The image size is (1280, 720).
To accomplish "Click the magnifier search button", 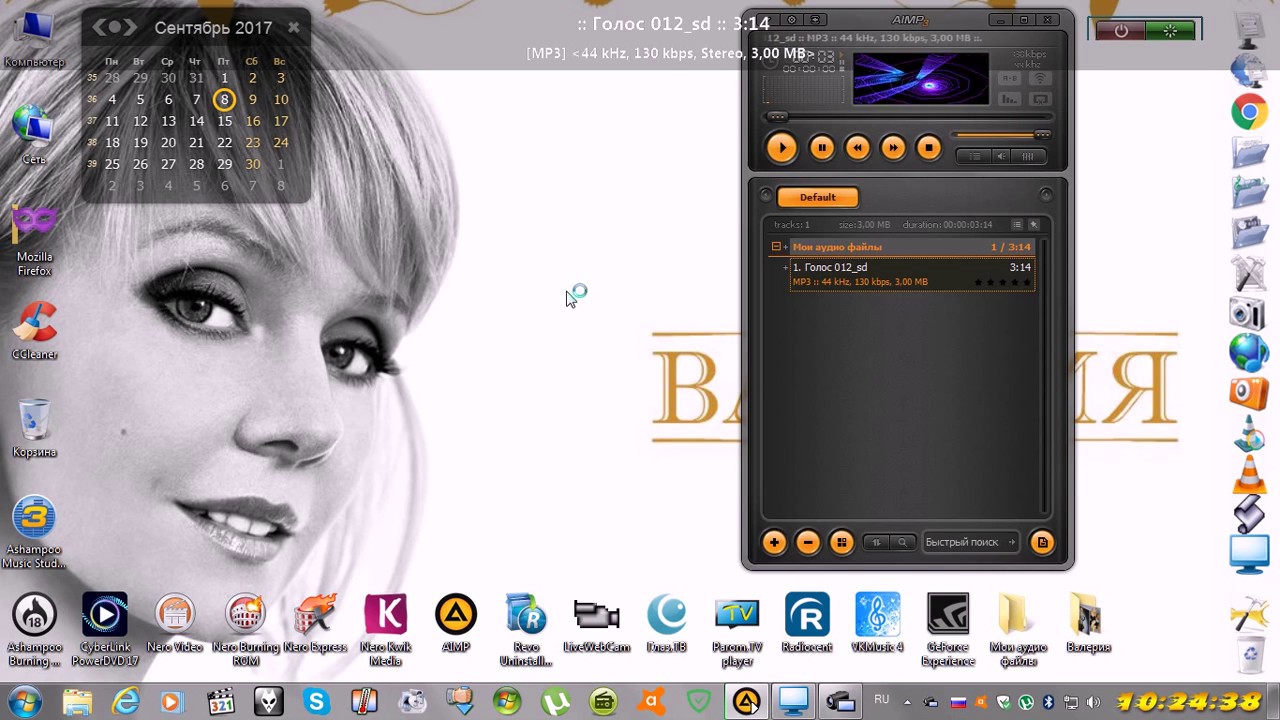I will [x=902, y=542].
